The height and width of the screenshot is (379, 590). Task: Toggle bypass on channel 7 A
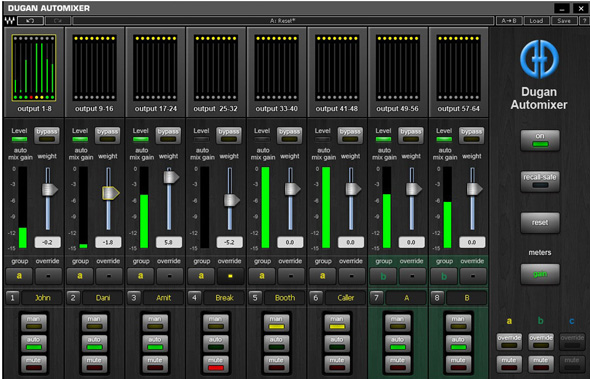tap(411, 135)
